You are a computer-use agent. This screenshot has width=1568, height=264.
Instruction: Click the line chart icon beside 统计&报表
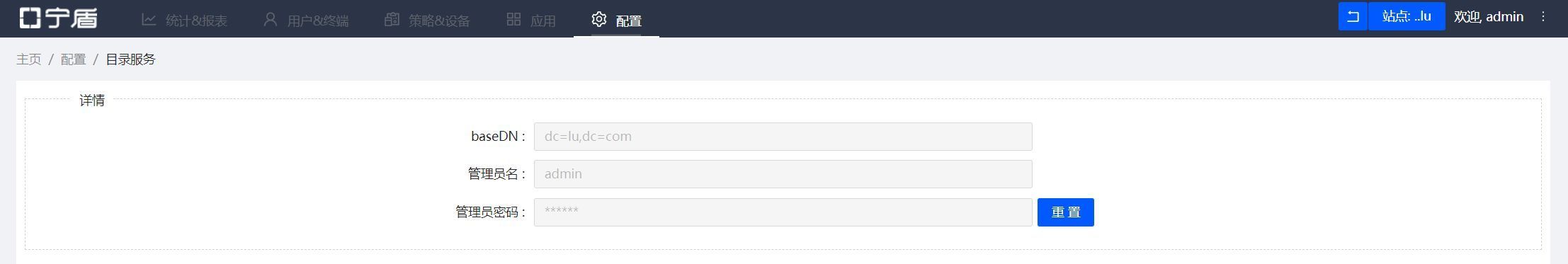tap(149, 20)
